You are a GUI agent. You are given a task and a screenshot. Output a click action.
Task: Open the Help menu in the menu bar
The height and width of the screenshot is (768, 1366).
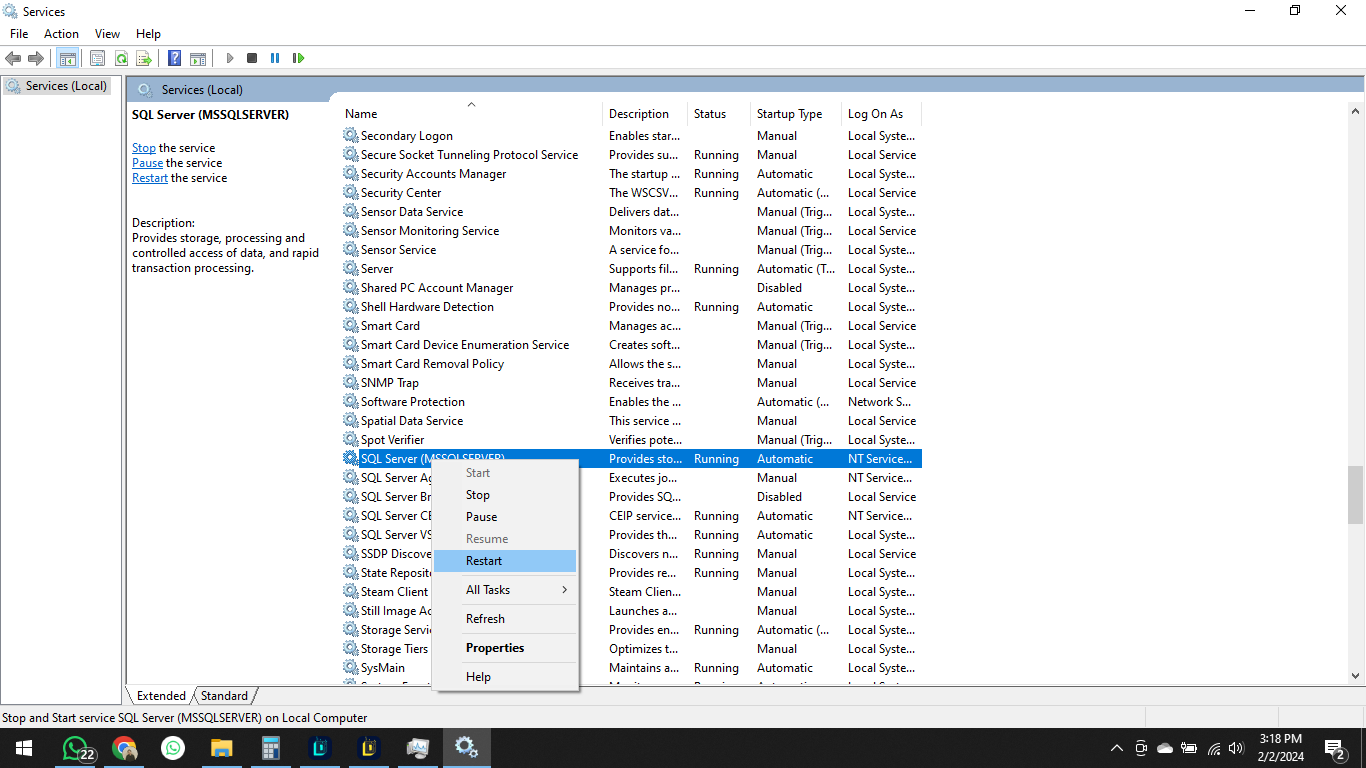(148, 33)
